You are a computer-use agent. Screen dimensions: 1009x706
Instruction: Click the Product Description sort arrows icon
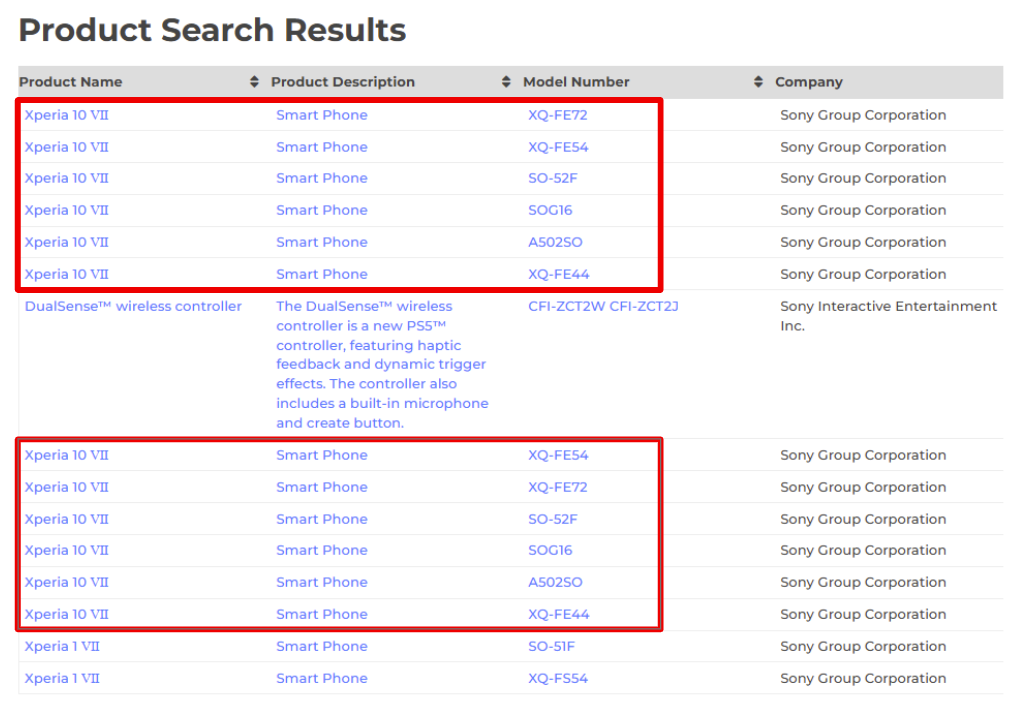[506, 82]
